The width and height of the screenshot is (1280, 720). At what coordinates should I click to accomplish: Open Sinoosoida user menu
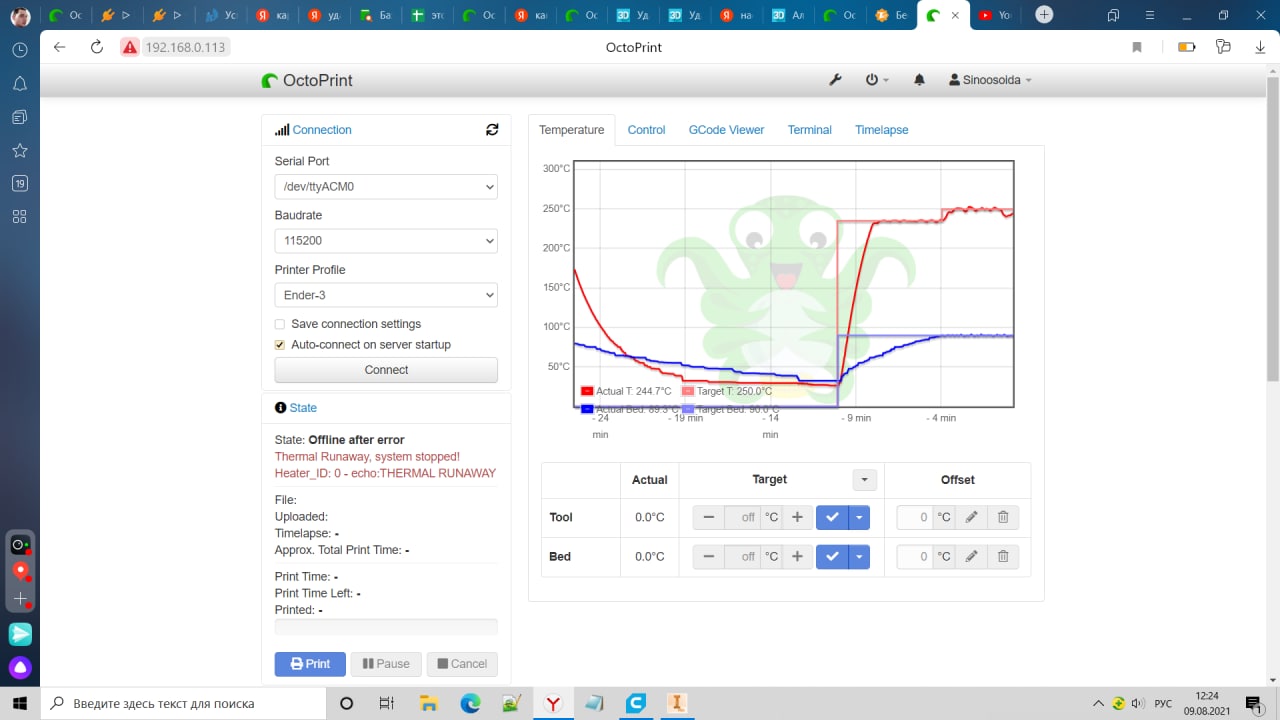coord(990,80)
